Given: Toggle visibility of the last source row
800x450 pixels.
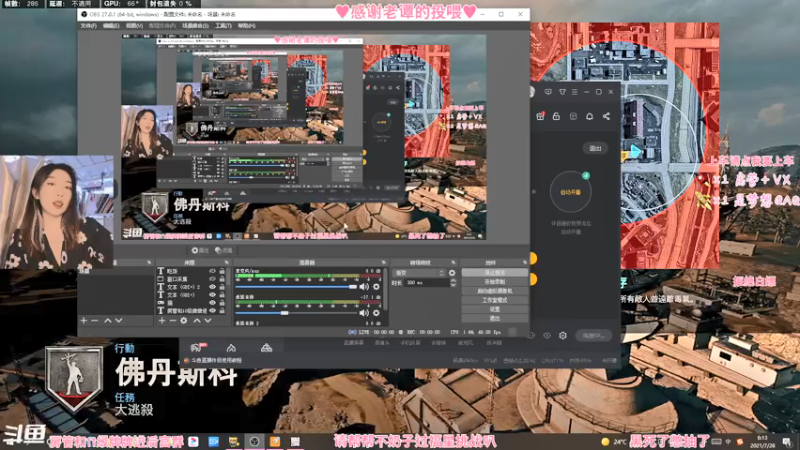Looking at the screenshot, I should [212, 310].
